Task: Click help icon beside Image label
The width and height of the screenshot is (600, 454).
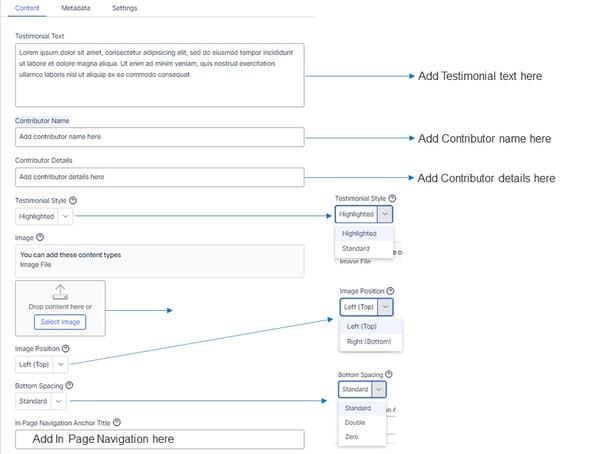Action: point(42,239)
